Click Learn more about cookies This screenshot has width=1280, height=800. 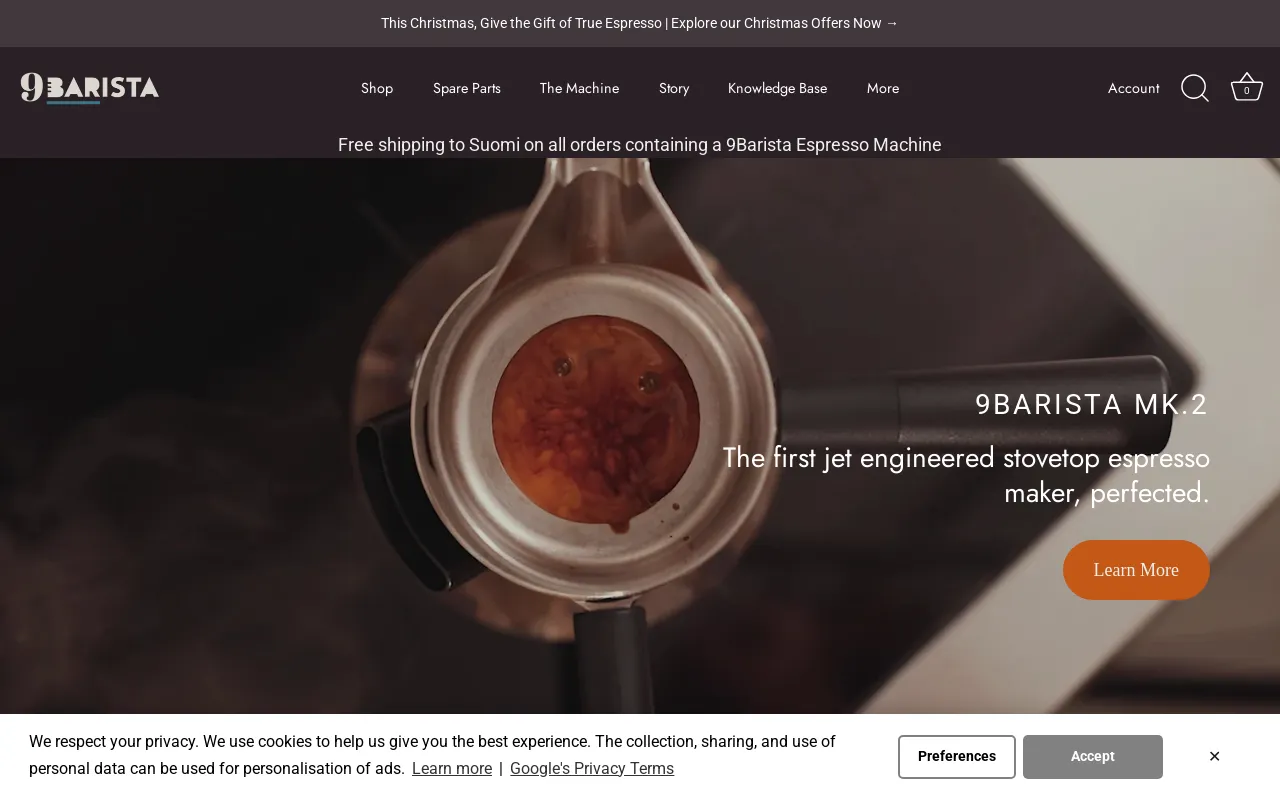(452, 768)
